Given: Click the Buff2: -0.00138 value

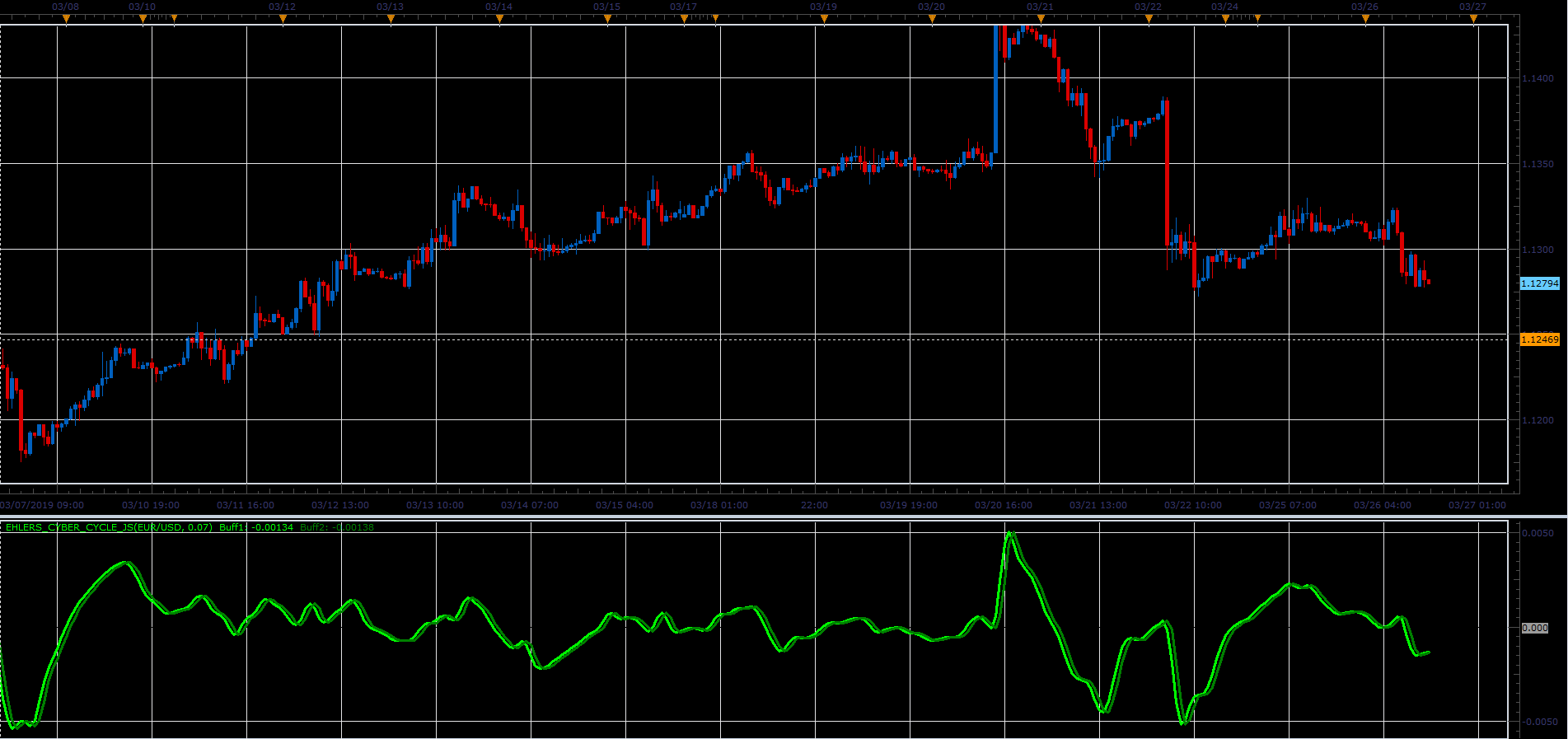Looking at the screenshot, I should tap(337, 527).
